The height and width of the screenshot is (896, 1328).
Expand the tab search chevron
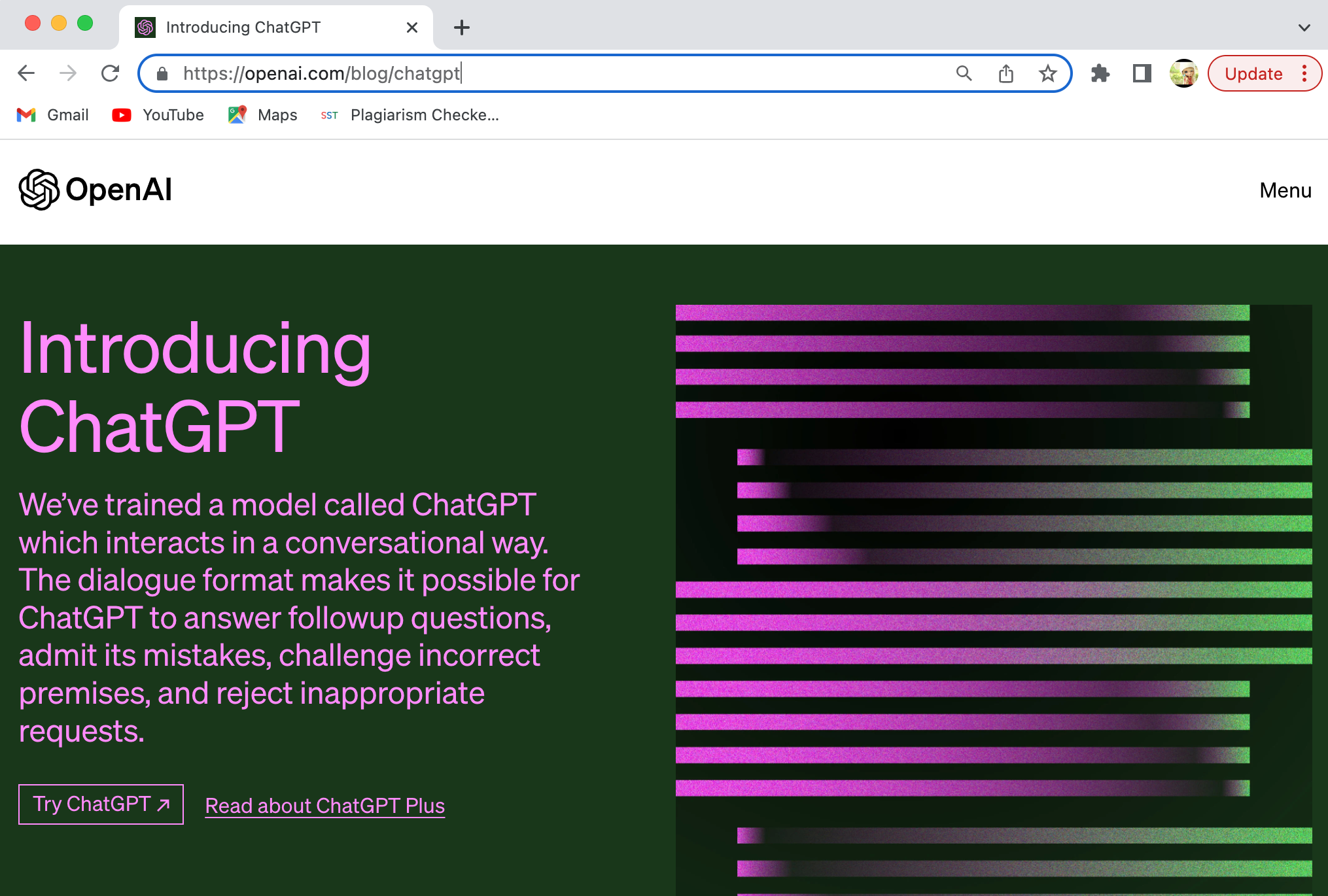(x=1304, y=27)
